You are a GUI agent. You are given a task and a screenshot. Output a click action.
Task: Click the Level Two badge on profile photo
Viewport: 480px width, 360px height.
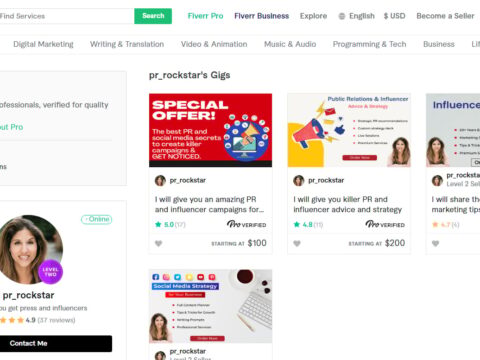tap(51, 272)
